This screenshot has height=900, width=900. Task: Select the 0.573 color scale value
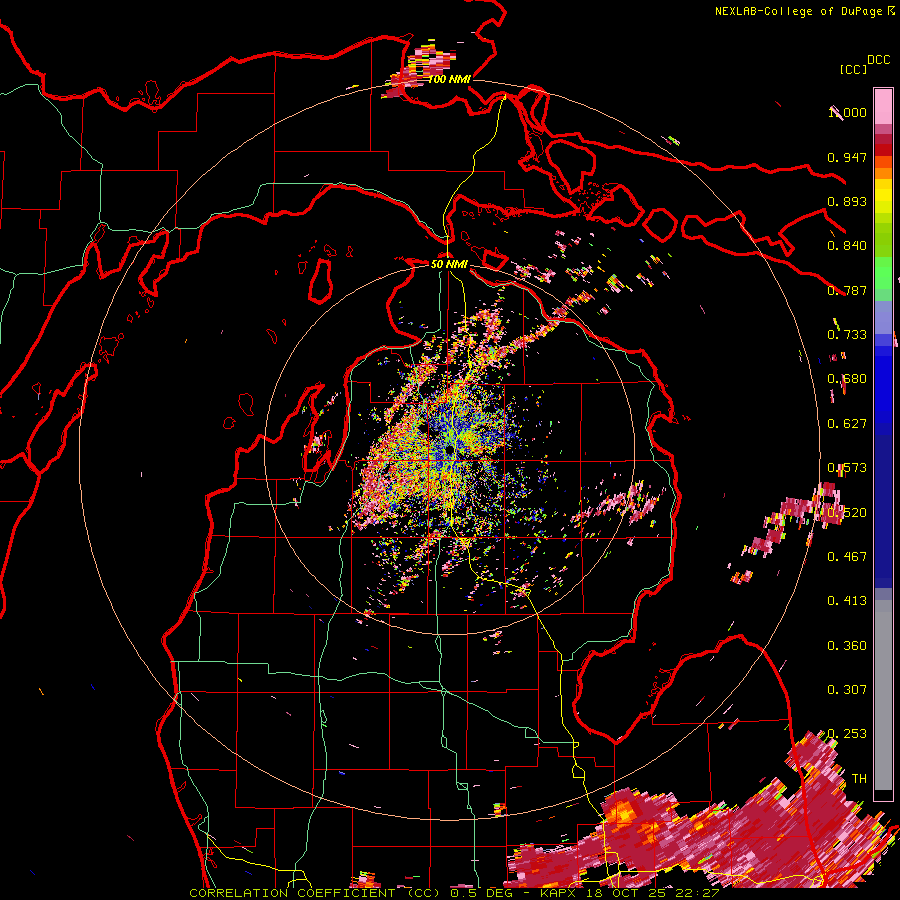point(847,468)
